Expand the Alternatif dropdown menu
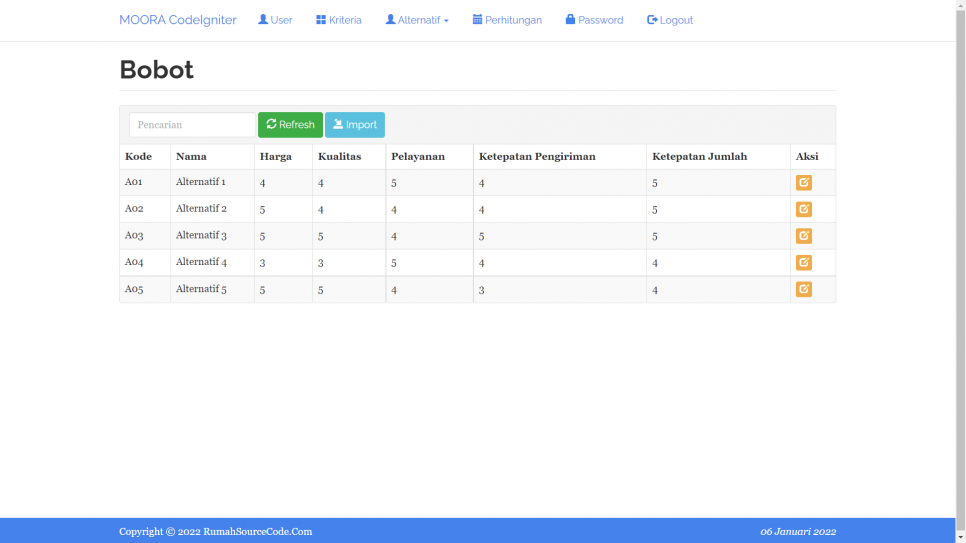 click(x=417, y=20)
